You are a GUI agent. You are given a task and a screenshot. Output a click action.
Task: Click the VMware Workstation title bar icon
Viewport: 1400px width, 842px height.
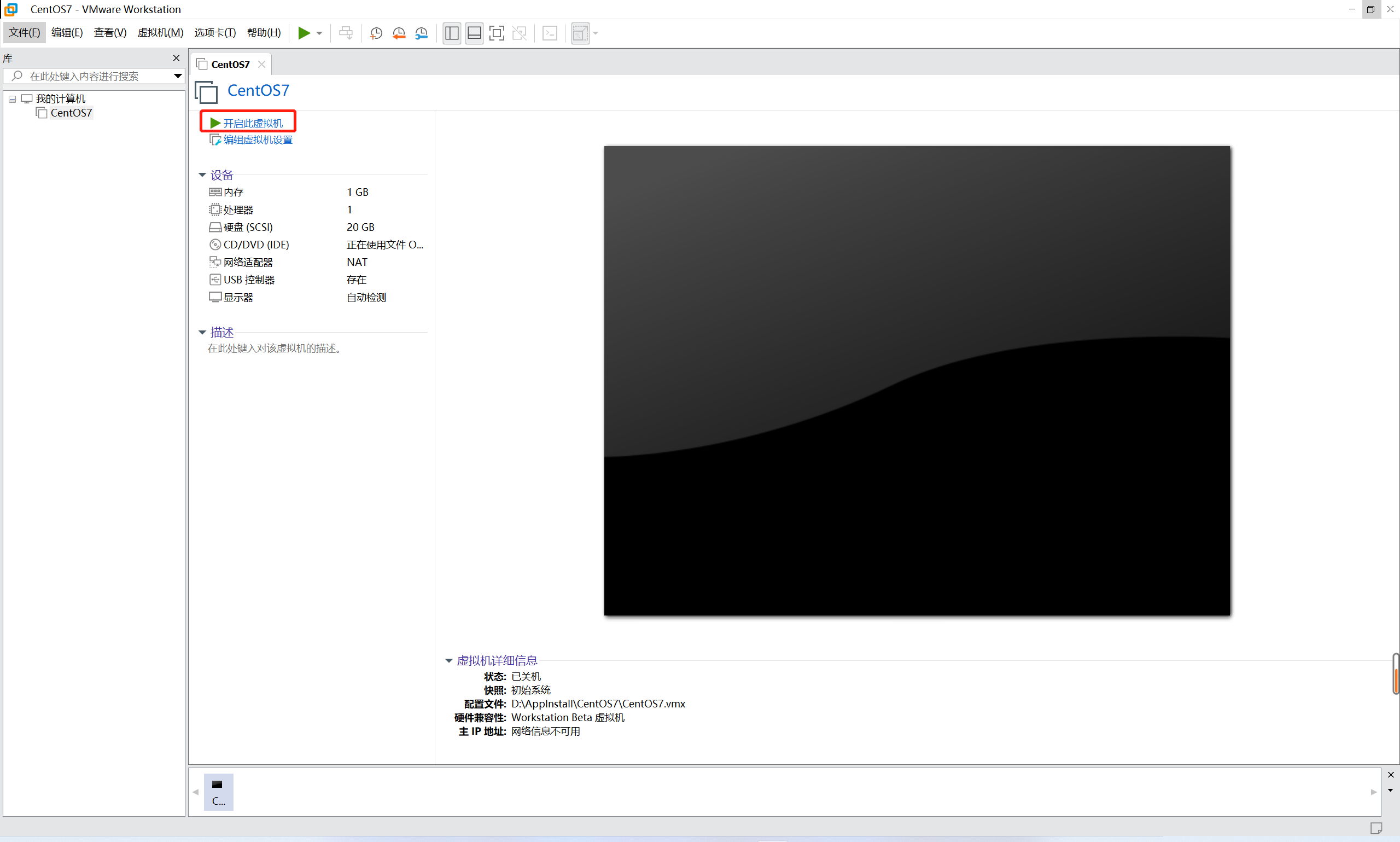(x=11, y=9)
